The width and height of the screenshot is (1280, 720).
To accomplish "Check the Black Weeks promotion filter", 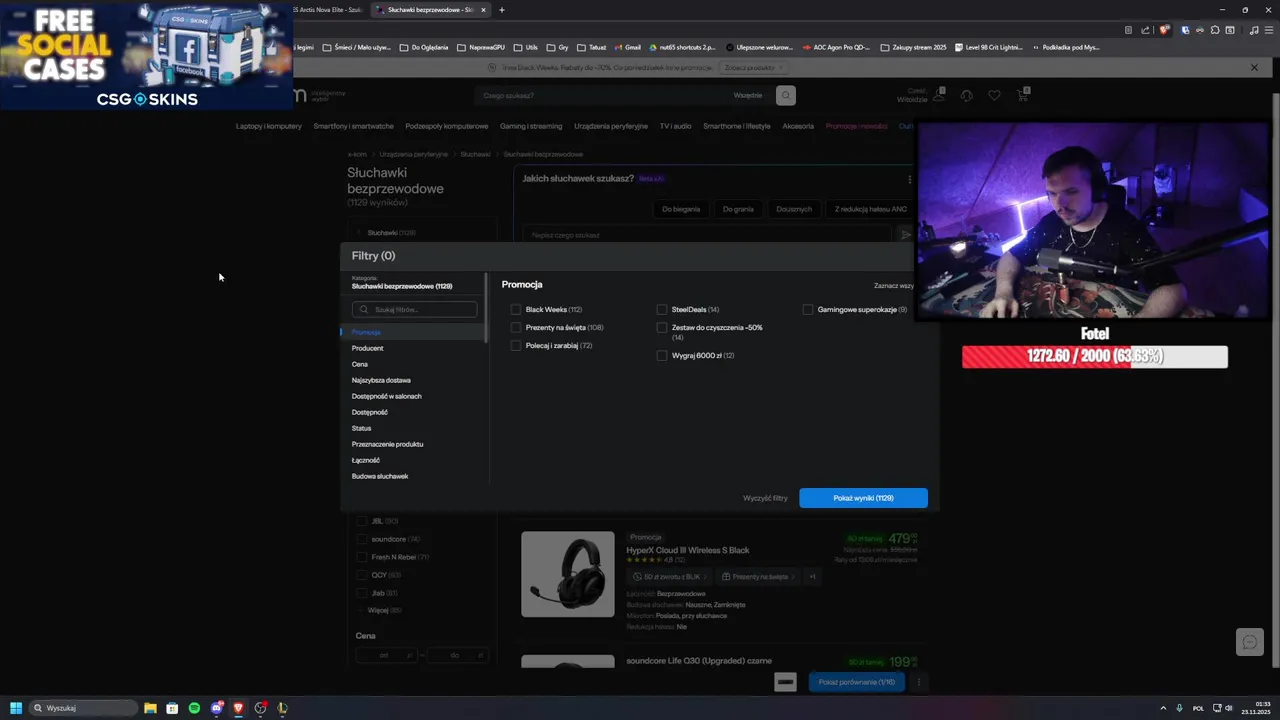I will coord(516,310).
